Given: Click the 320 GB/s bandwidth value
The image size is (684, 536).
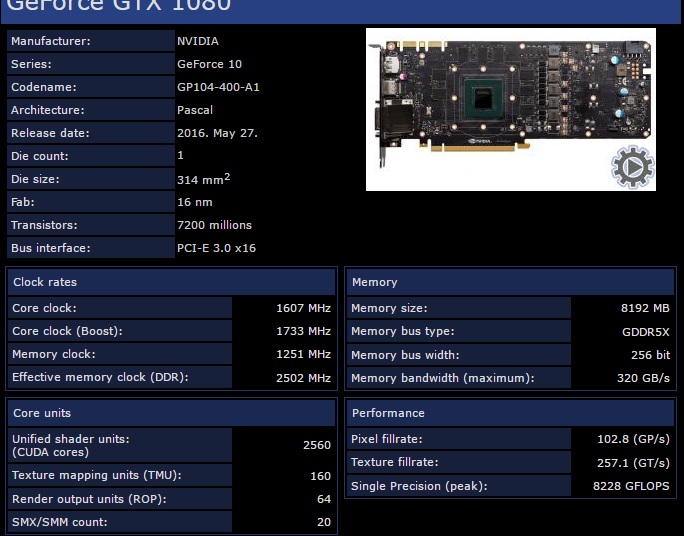Looking at the screenshot, I should 643,378.
